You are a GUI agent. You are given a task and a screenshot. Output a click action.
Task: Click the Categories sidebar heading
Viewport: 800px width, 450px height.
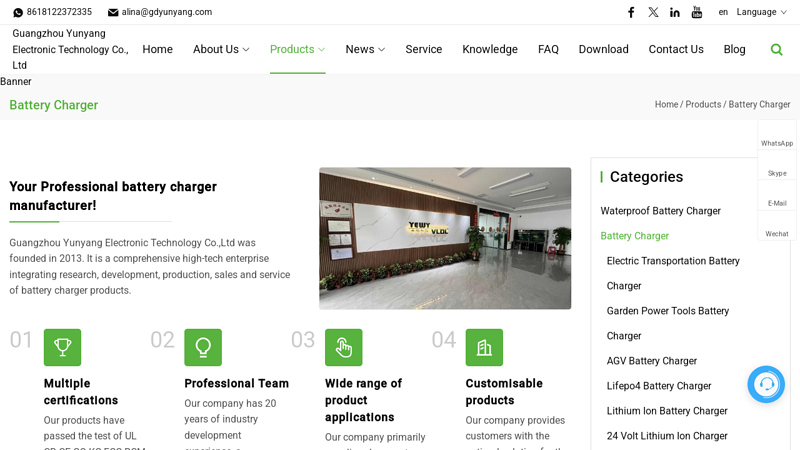646,177
